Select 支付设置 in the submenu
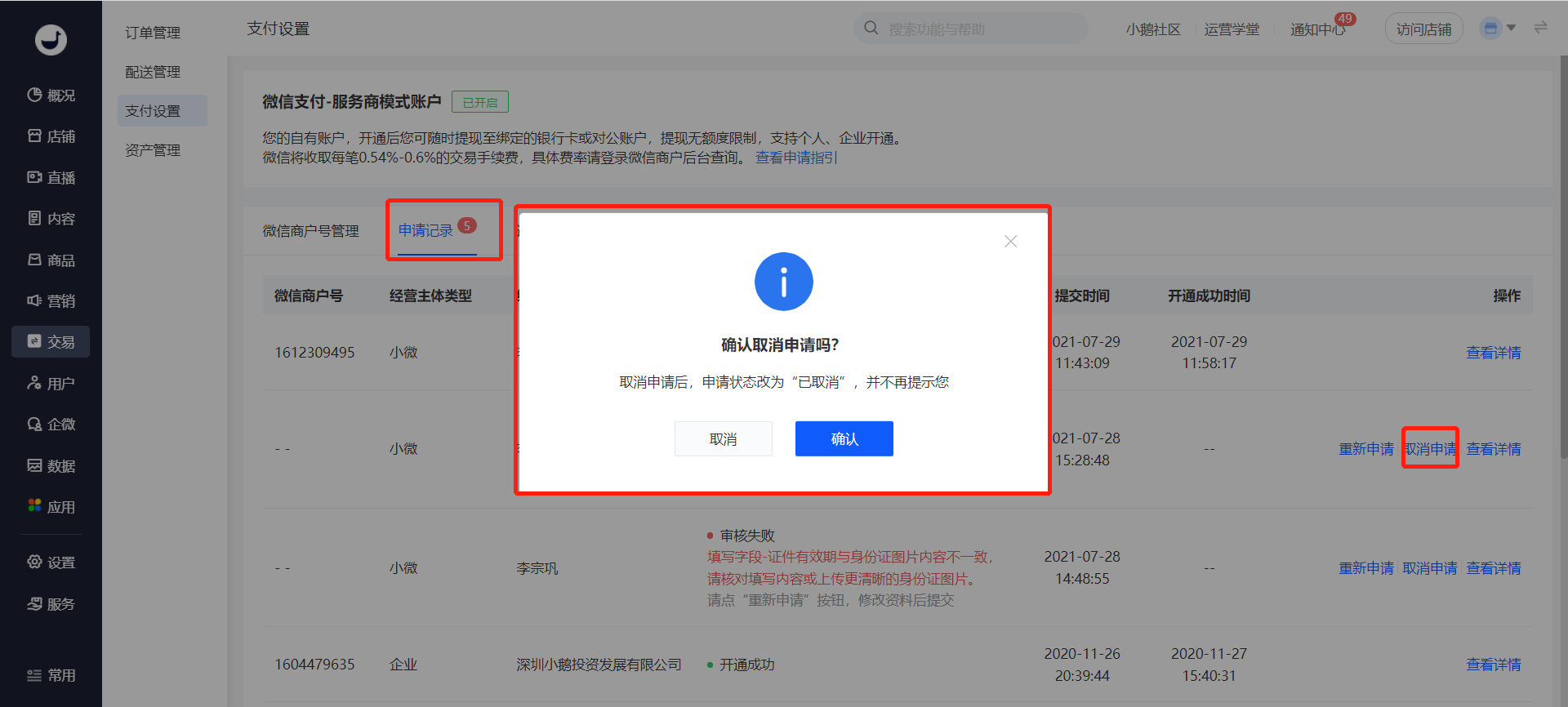The width and height of the screenshot is (1568, 707). (162, 110)
